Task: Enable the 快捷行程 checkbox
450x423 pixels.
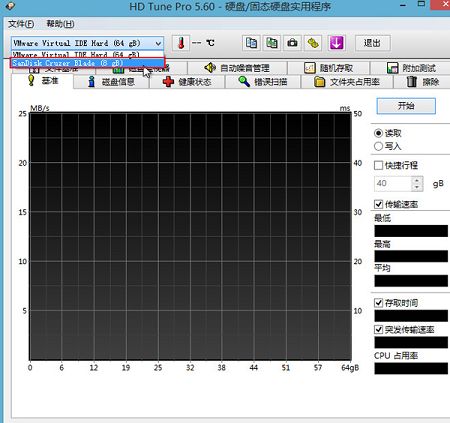Action: point(378,165)
